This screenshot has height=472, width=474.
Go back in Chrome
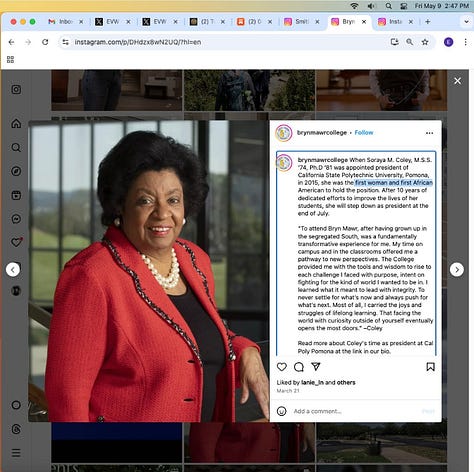pos(11,42)
